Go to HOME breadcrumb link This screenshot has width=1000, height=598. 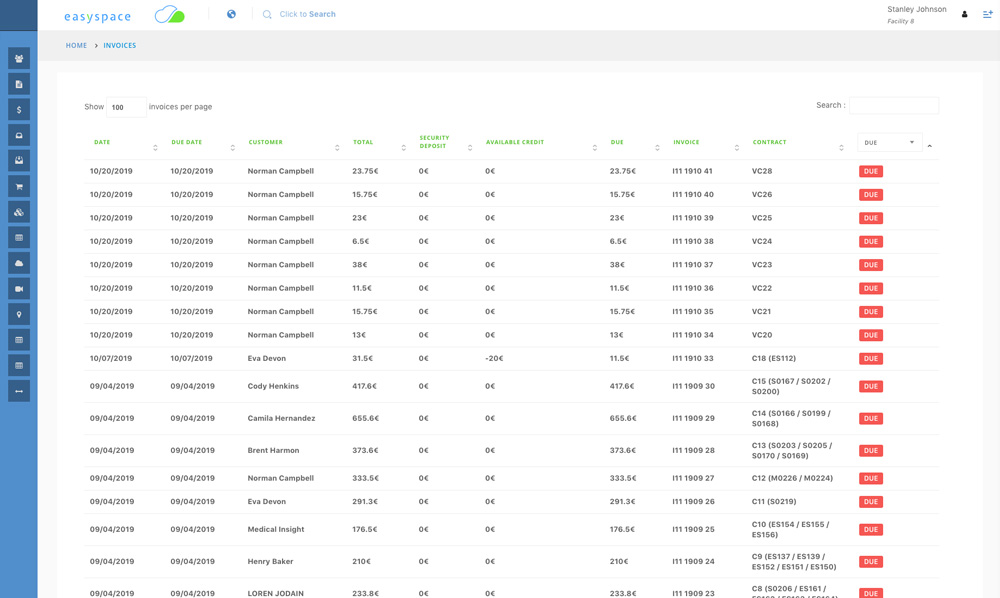coord(76,45)
